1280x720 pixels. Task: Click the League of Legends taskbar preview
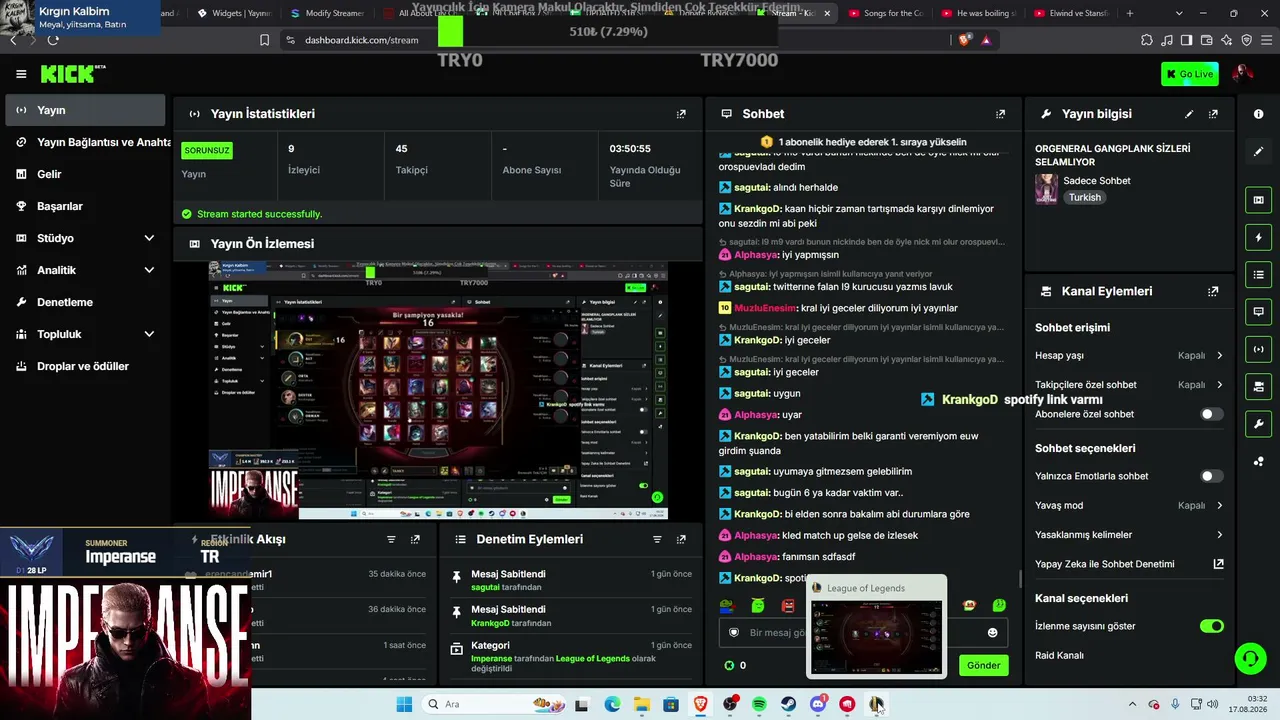point(876,627)
